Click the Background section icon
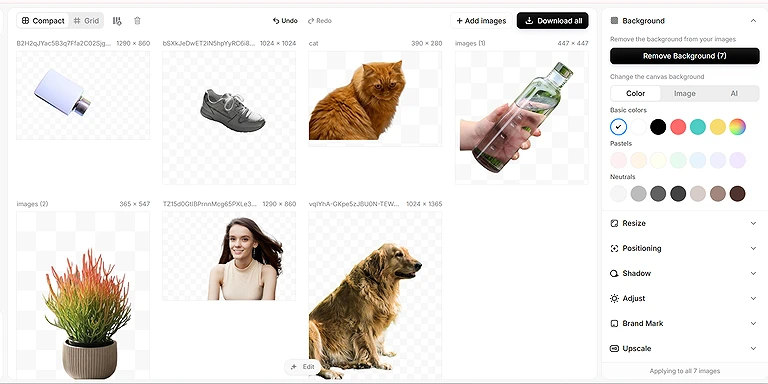The width and height of the screenshot is (768, 384). pos(614,21)
